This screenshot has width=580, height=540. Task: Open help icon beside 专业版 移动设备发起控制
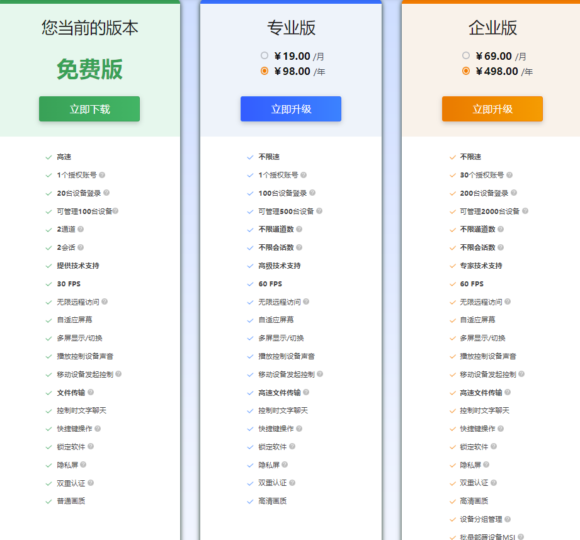tap(320, 374)
